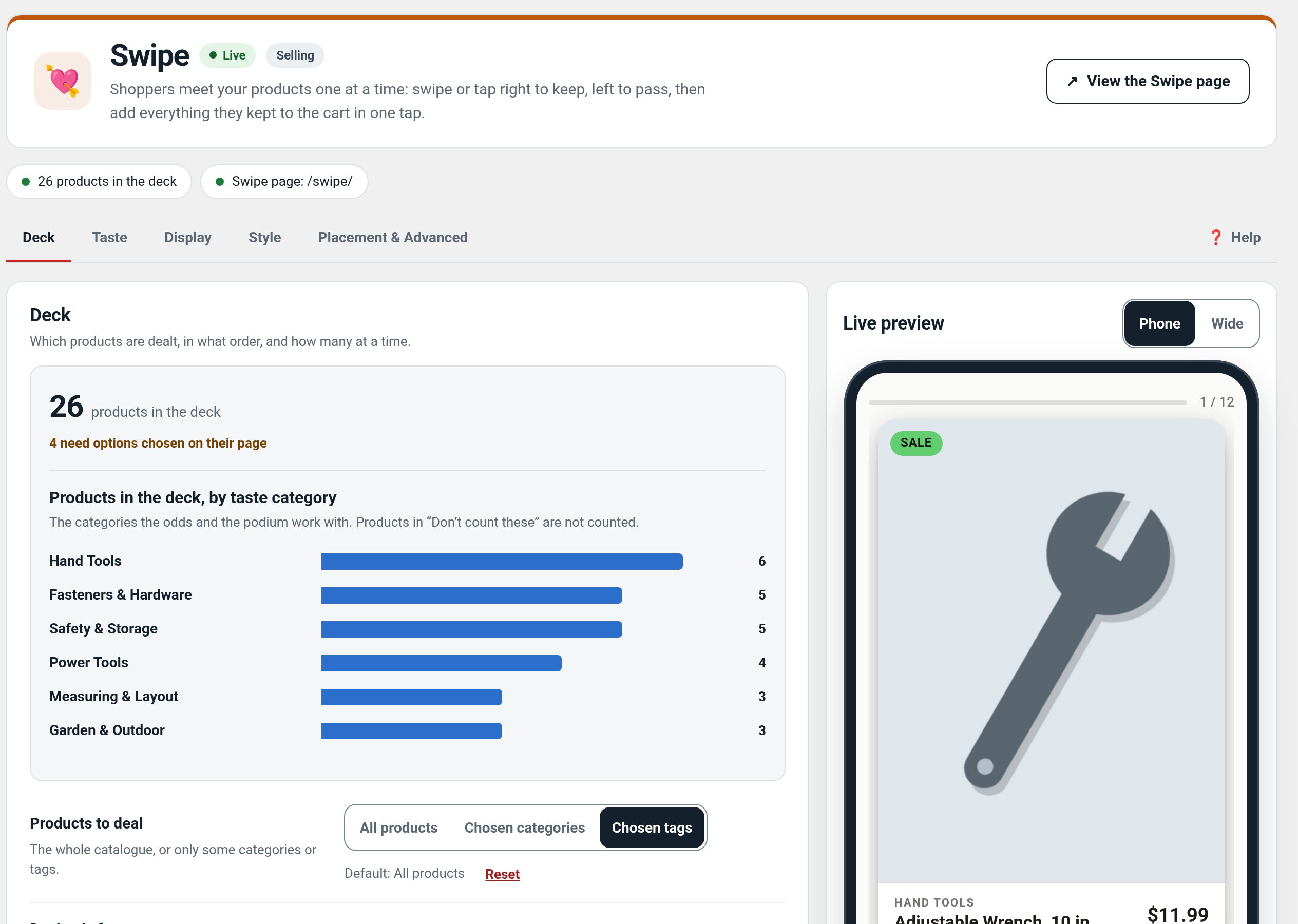This screenshot has width=1298, height=924.
Task: Switch to the Display tab
Action: point(188,237)
